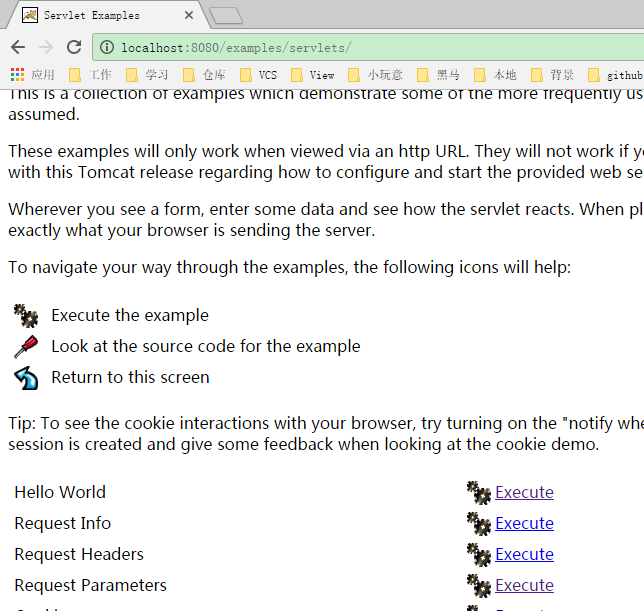Viewport: 644px width, 611px height.
Task: Open the 学习 bookmark folder
Action: [x=147, y=75]
